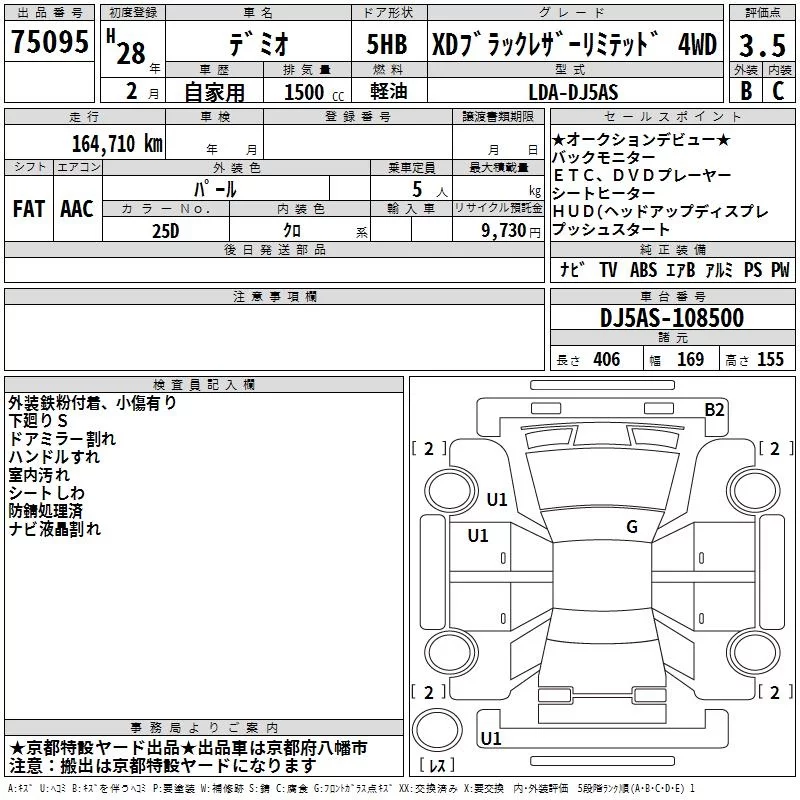The image size is (800, 800).
Task: Click the TV equipment entry
Action: point(608,269)
